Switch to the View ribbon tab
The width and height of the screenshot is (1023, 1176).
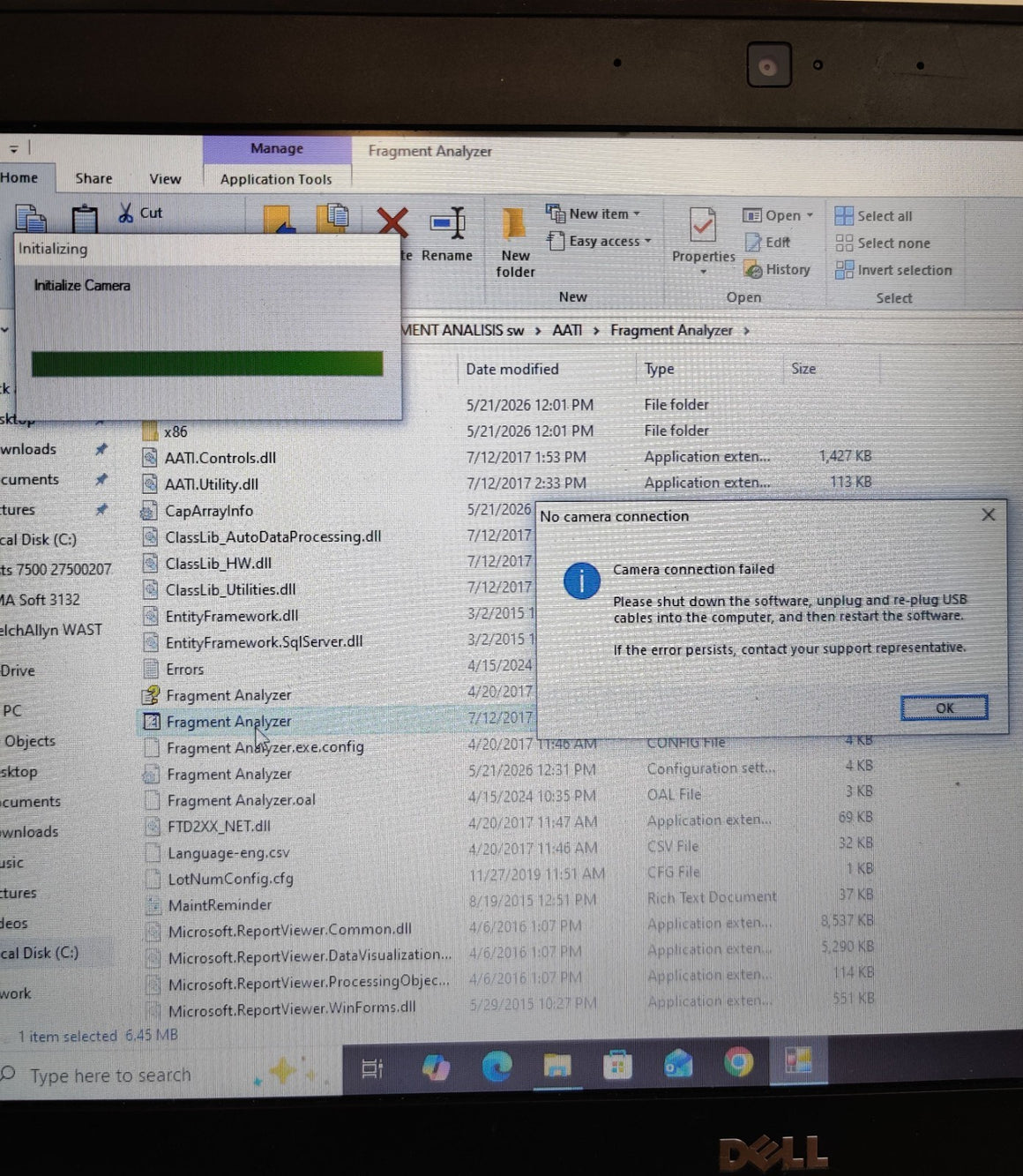tap(165, 179)
